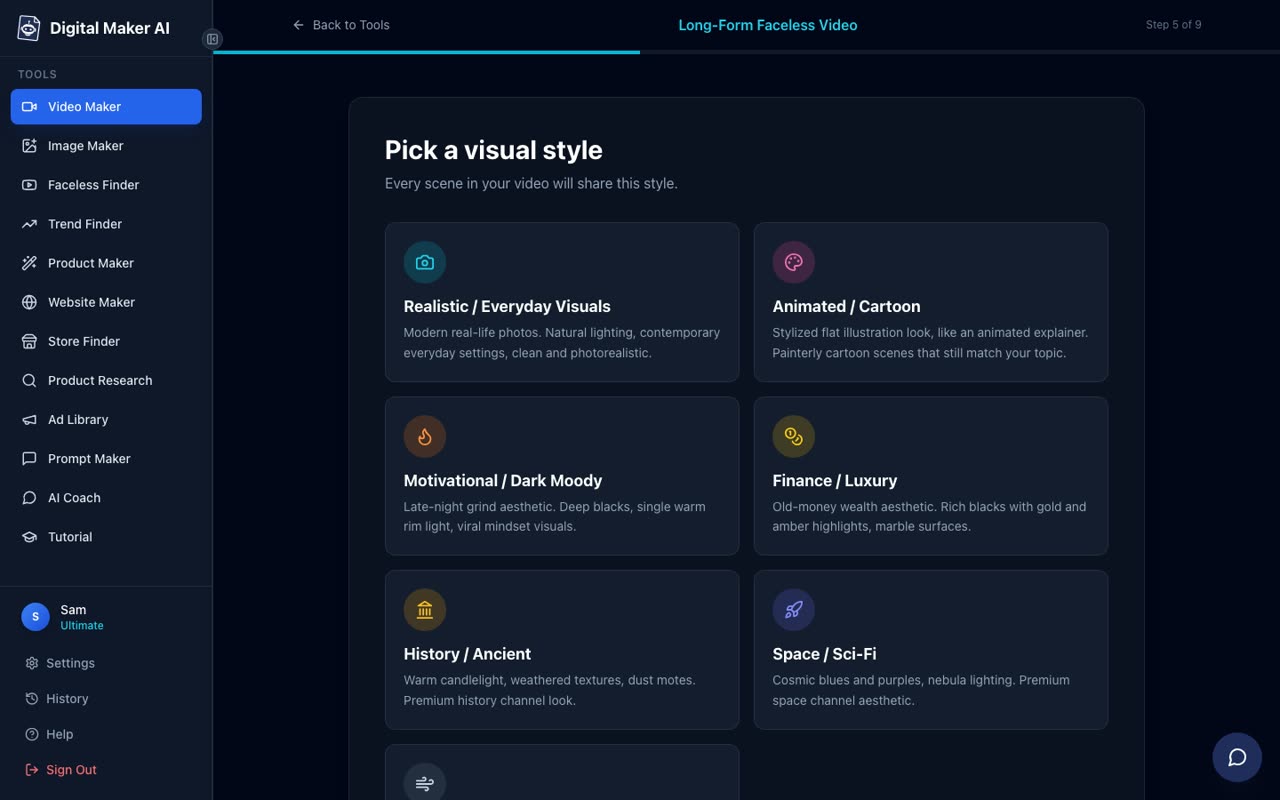Open Product Research
Image resolution: width=1280 pixels, height=800 pixels.
pos(106,380)
